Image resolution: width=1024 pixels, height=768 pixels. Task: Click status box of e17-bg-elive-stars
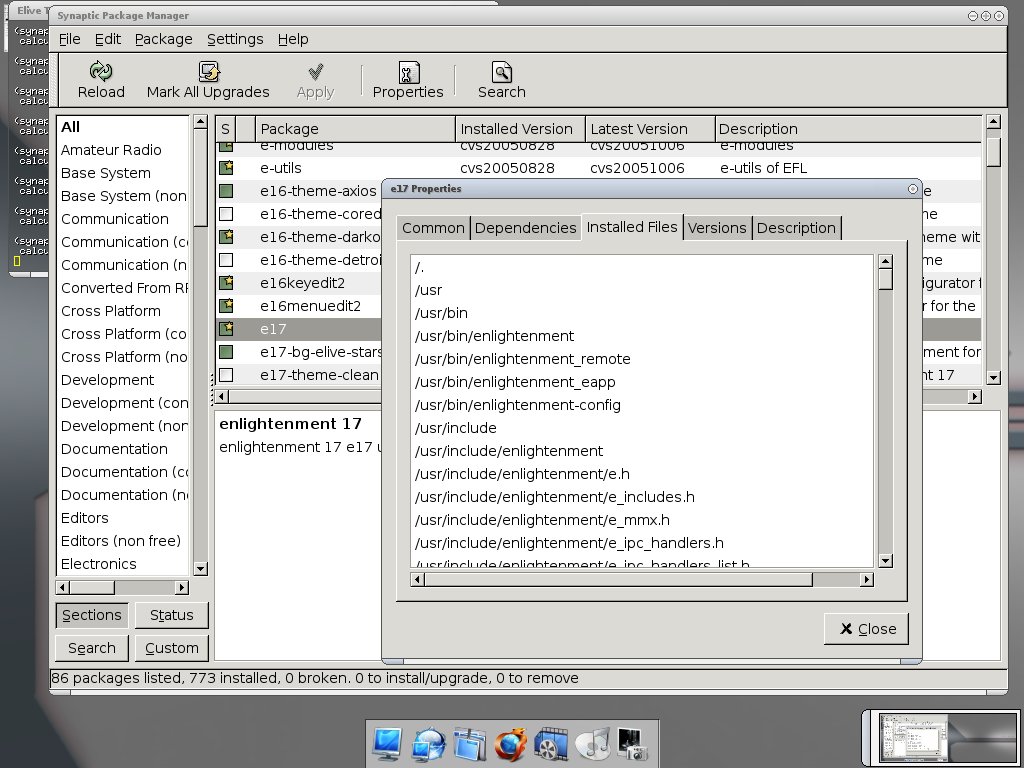point(226,352)
